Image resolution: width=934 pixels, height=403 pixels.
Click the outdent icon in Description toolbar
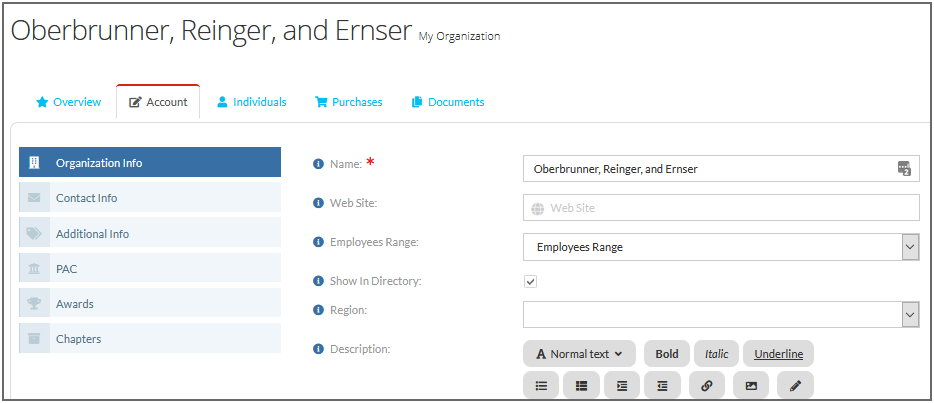pos(662,386)
